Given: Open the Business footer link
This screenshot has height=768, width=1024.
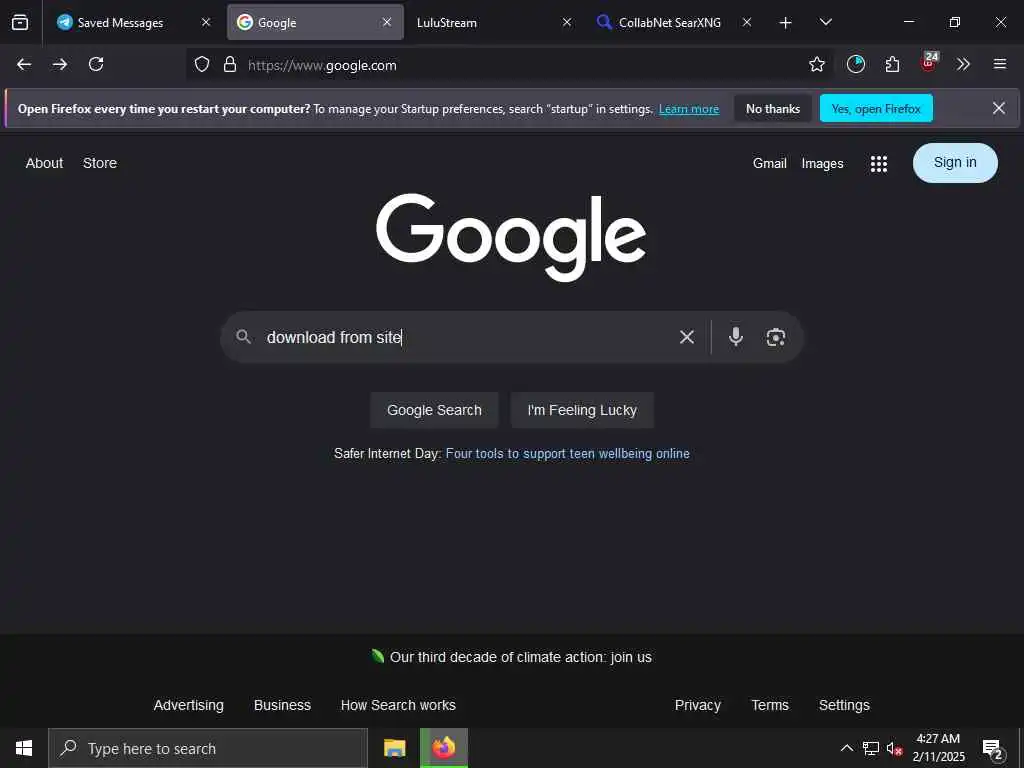Looking at the screenshot, I should tap(282, 705).
